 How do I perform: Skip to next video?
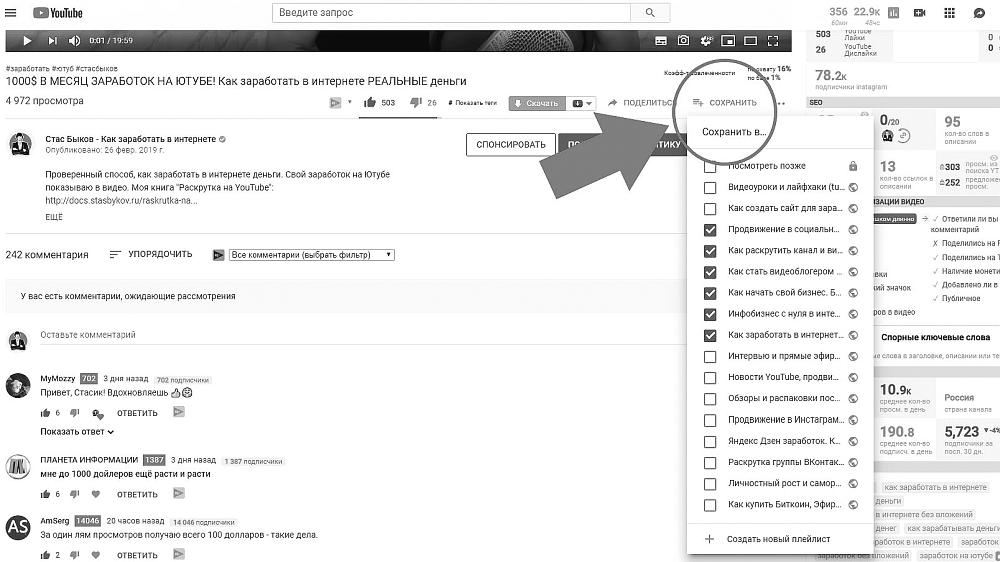pyautogui.click(x=52, y=41)
